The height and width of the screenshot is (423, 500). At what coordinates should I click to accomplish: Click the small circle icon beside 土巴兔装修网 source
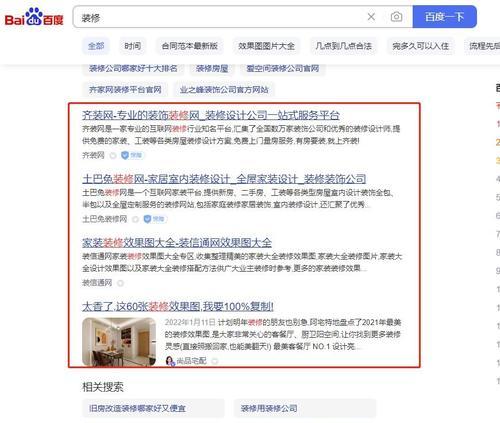pos(135,219)
